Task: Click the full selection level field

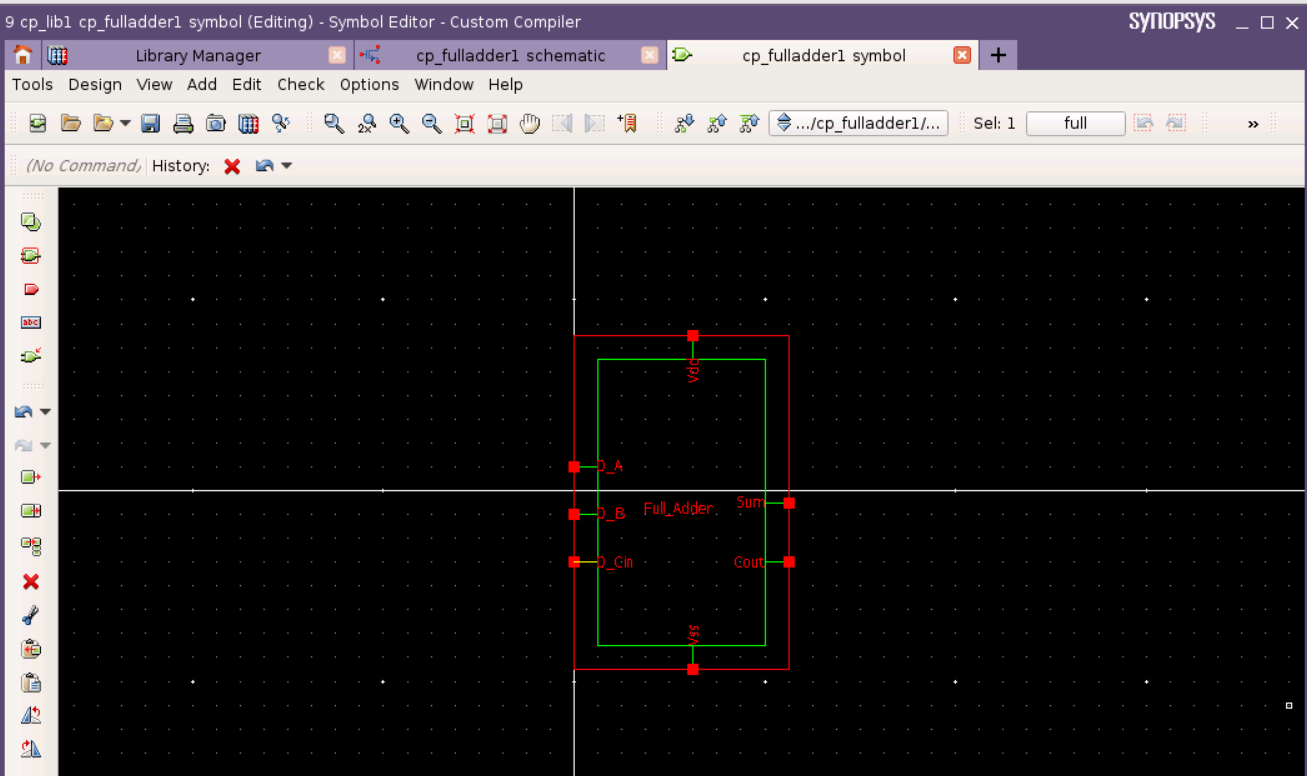Action: [x=1074, y=123]
